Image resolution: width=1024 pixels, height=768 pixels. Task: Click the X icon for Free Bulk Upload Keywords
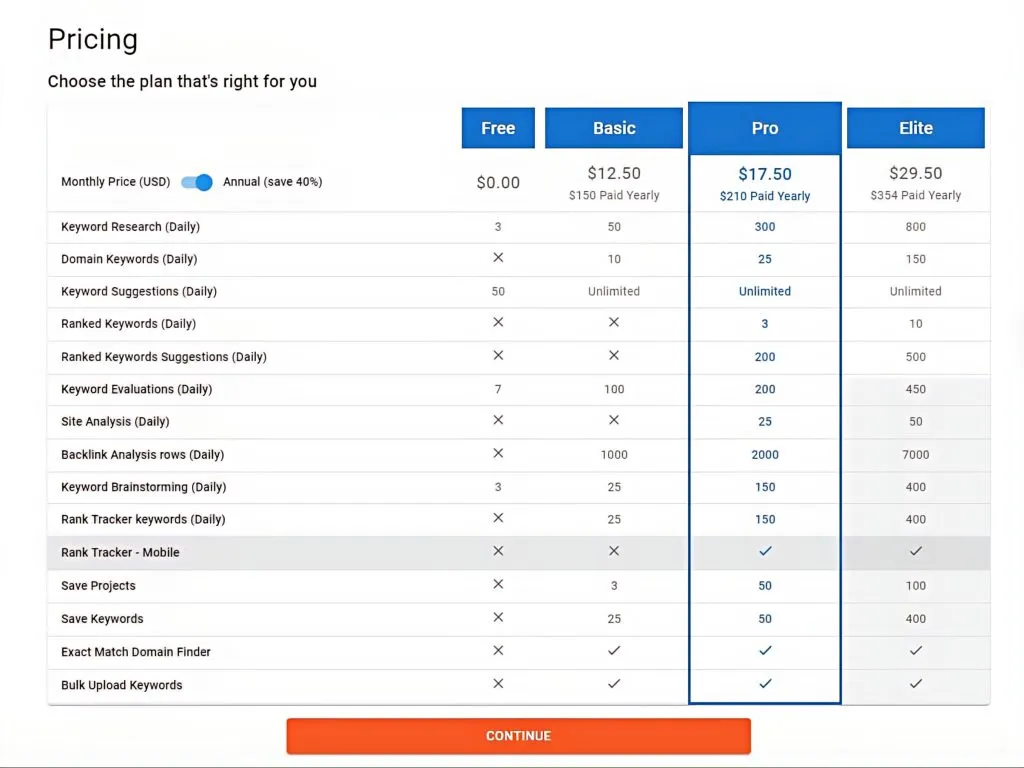[498, 684]
